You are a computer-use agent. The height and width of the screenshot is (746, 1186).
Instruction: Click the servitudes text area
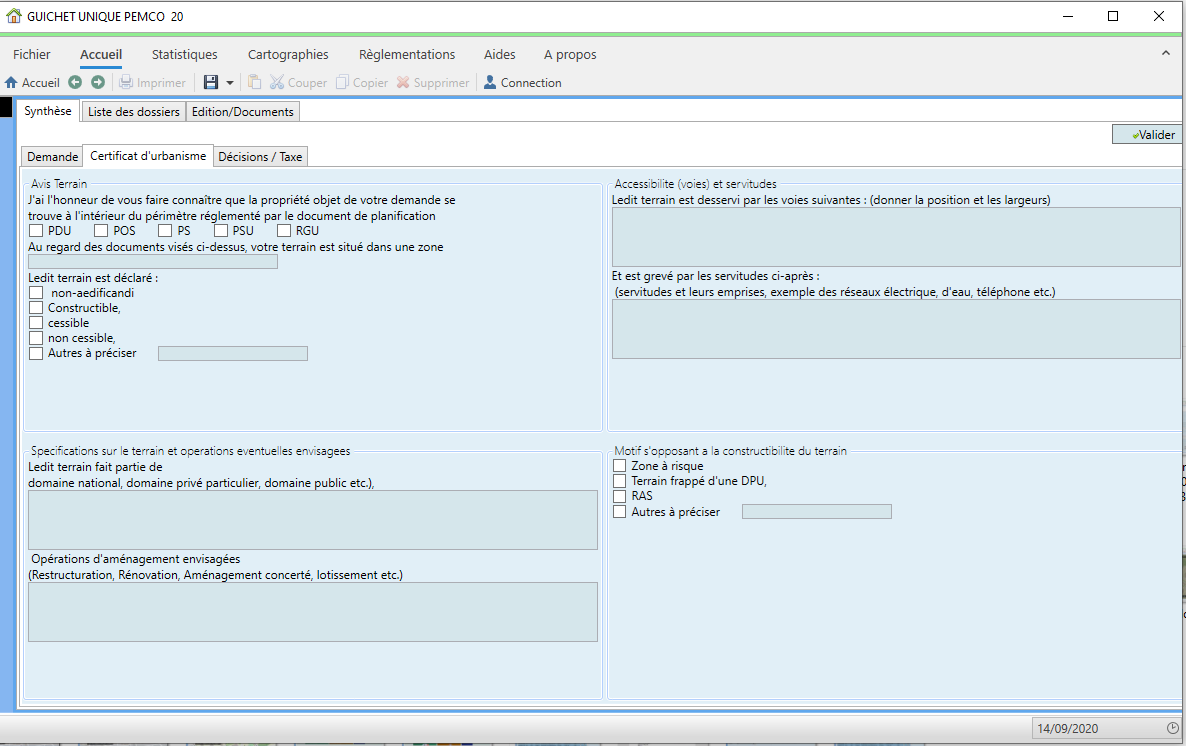pos(896,328)
